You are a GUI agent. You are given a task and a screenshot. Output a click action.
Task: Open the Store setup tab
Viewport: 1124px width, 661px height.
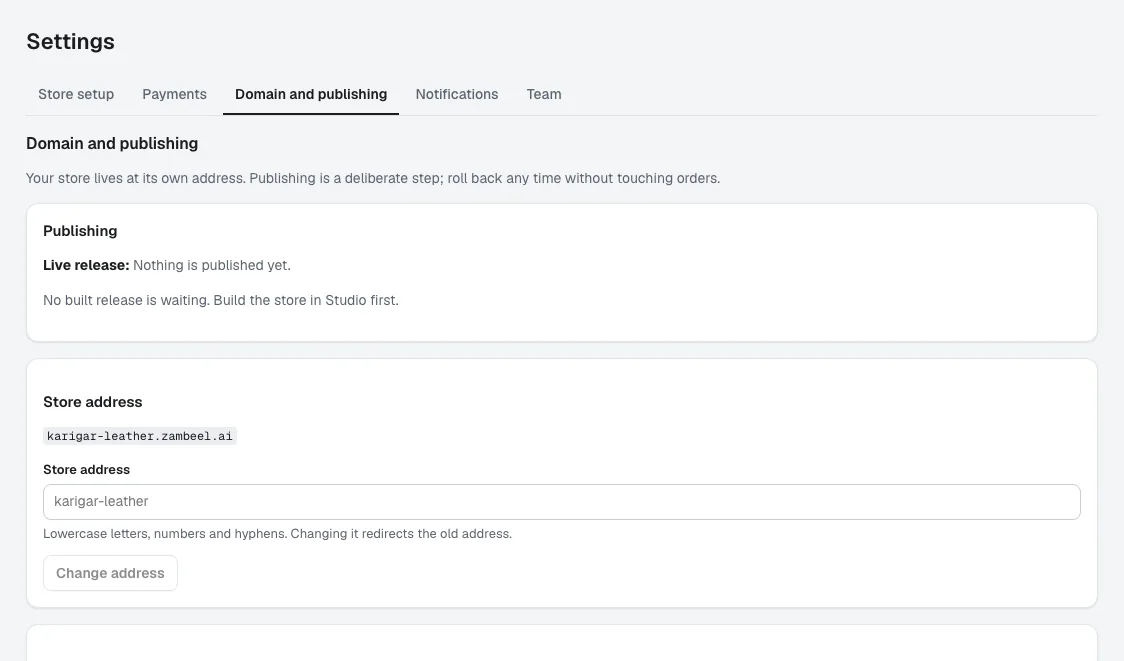coord(76,94)
